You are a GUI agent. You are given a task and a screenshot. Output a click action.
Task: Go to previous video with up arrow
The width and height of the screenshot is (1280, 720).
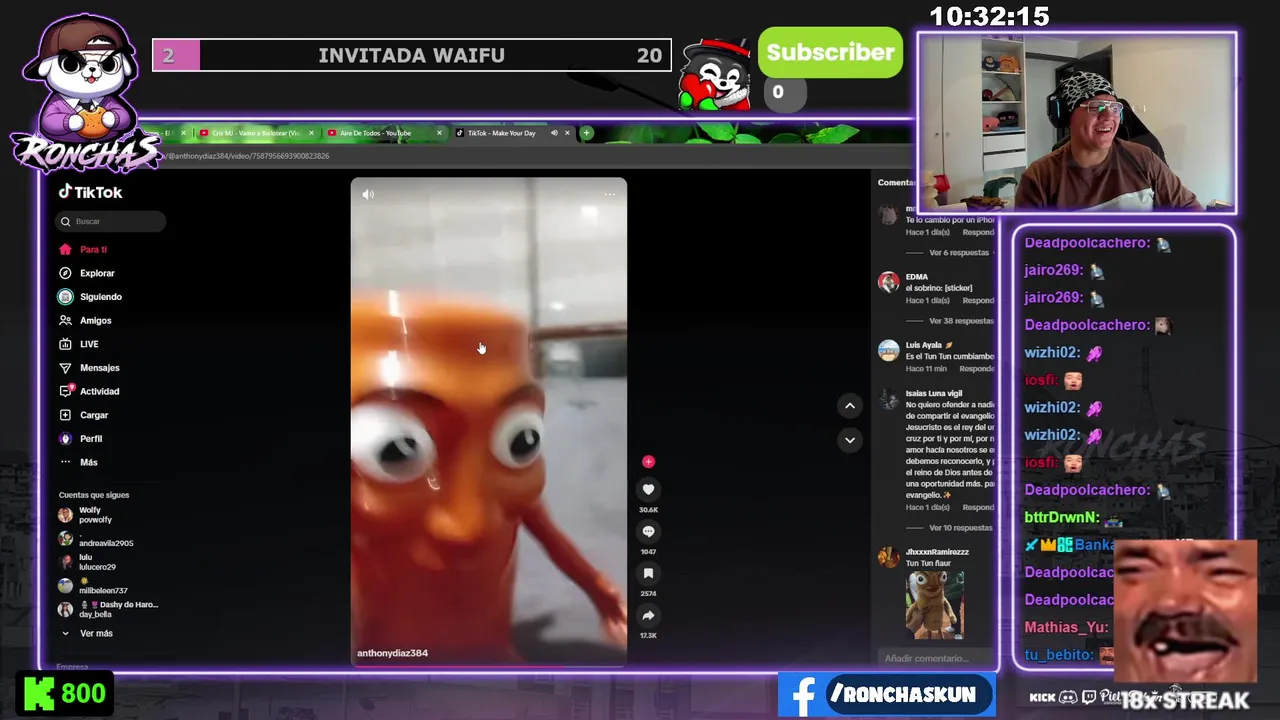pyautogui.click(x=849, y=405)
